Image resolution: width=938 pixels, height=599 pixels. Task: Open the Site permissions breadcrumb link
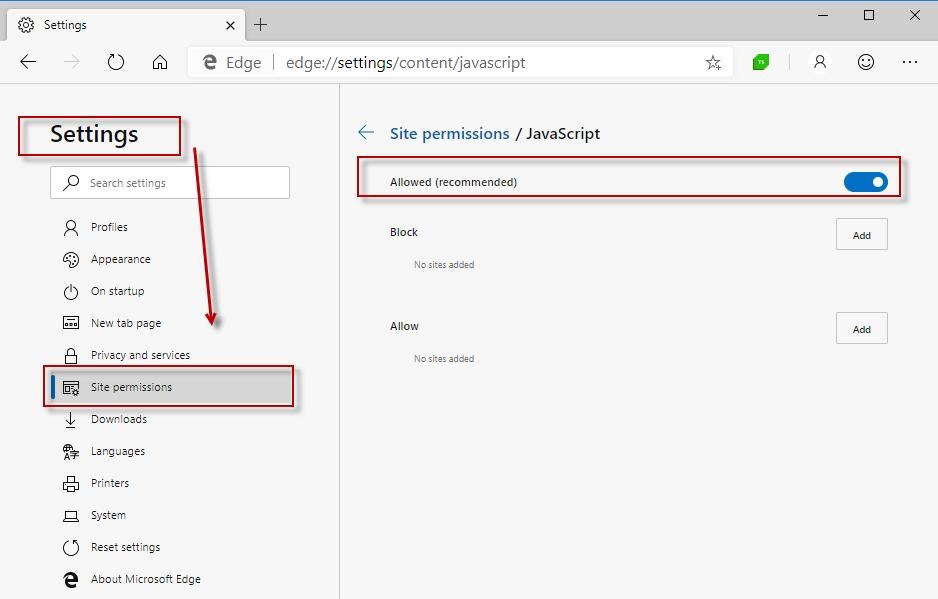449,133
